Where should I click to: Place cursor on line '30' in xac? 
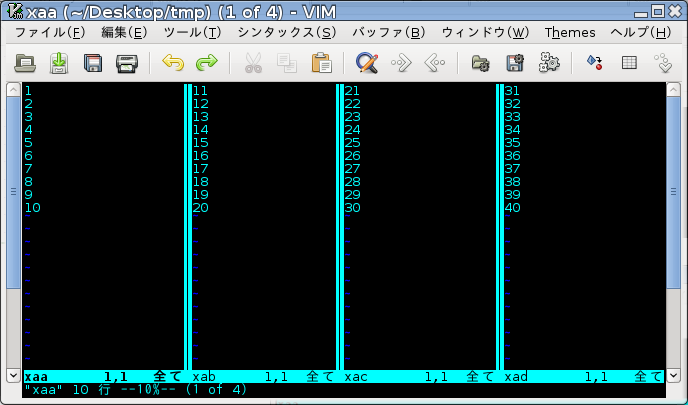[352, 208]
